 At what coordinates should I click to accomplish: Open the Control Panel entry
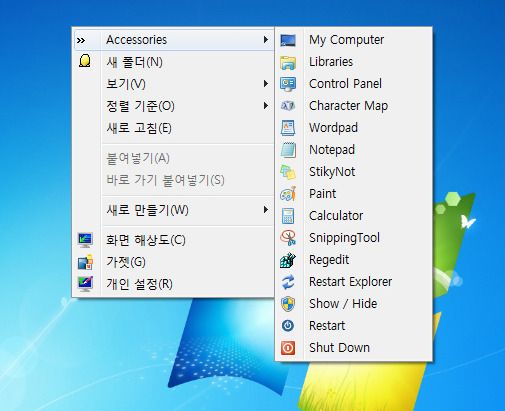coord(354,84)
